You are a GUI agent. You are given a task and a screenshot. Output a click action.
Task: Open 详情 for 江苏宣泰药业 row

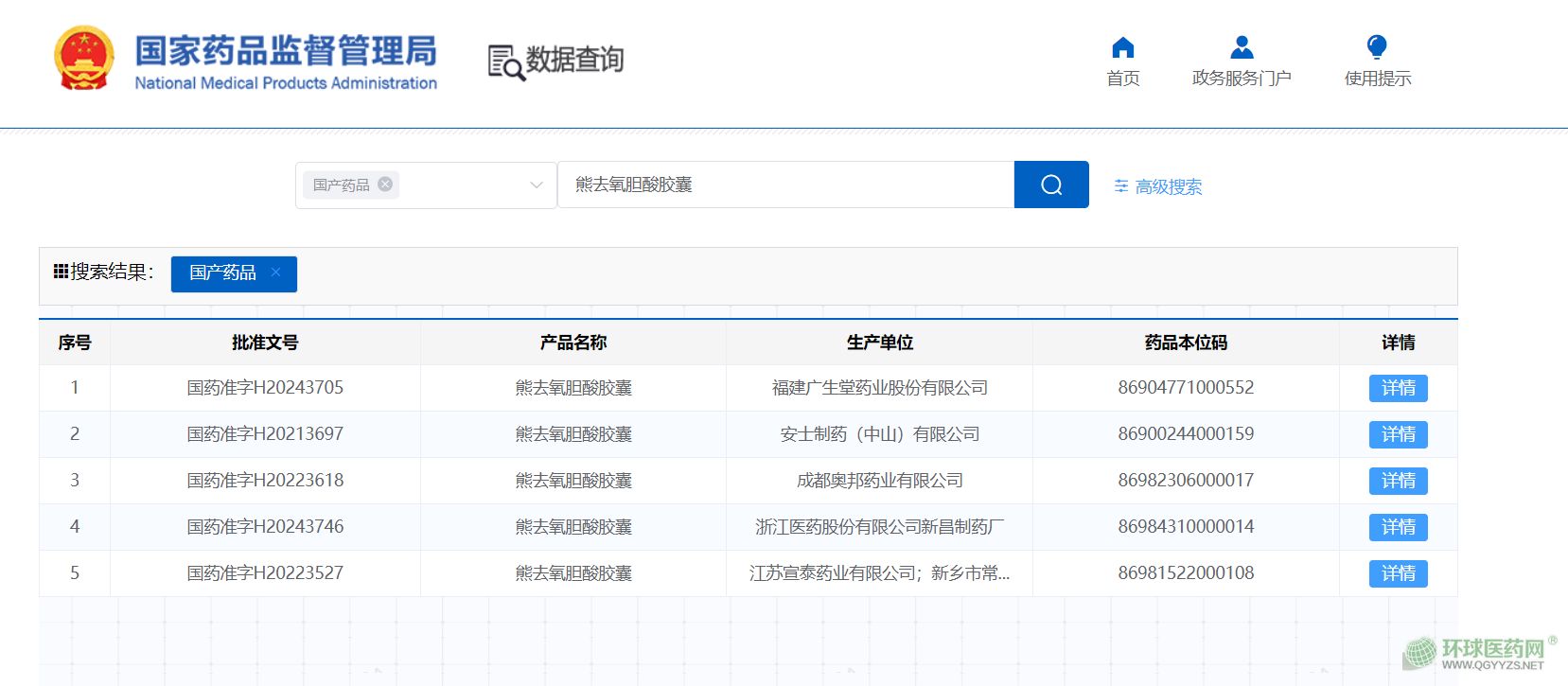(x=1398, y=573)
